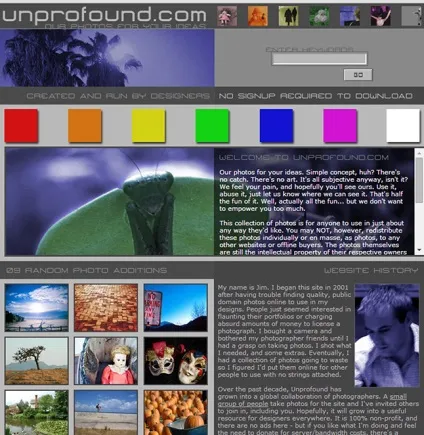
Task: Select the yellow color swatch
Action: [148, 126]
